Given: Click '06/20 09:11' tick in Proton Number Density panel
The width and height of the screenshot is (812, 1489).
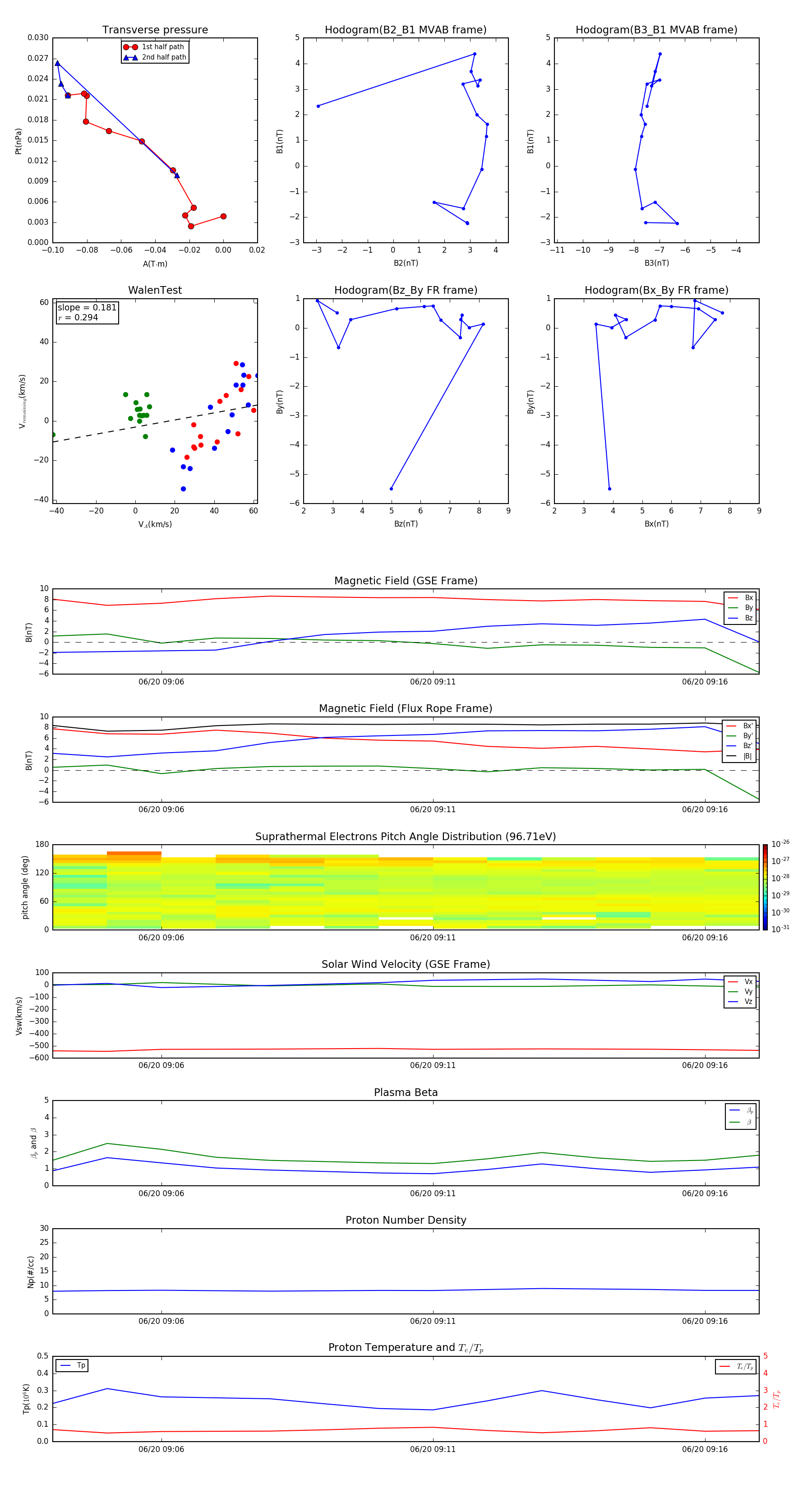Looking at the screenshot, I should coord(433,1321).
